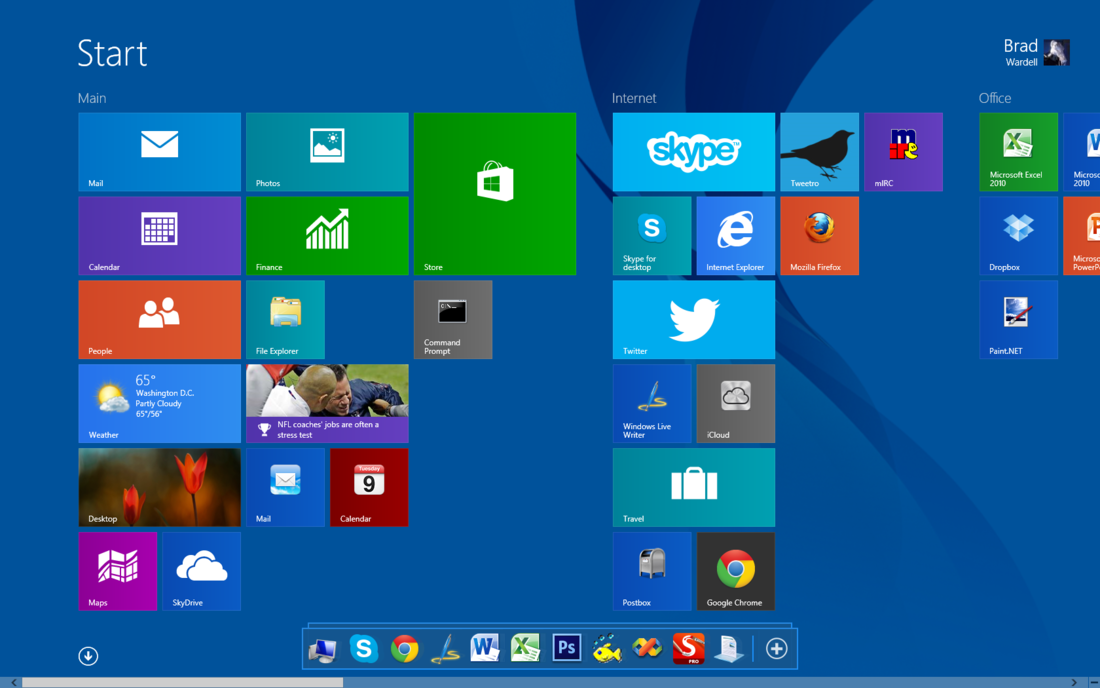This screenshot has height=688, width=1100.
Task: Click the computer icon in the bottom dock
Action: point(323,649)
